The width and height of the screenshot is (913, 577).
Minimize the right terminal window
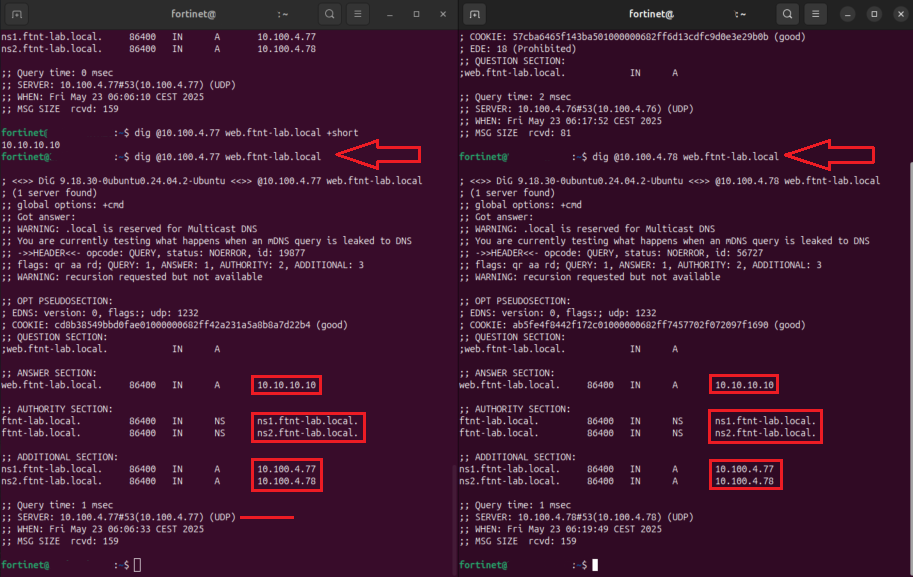pyautogui.click(x=847, y=14)
